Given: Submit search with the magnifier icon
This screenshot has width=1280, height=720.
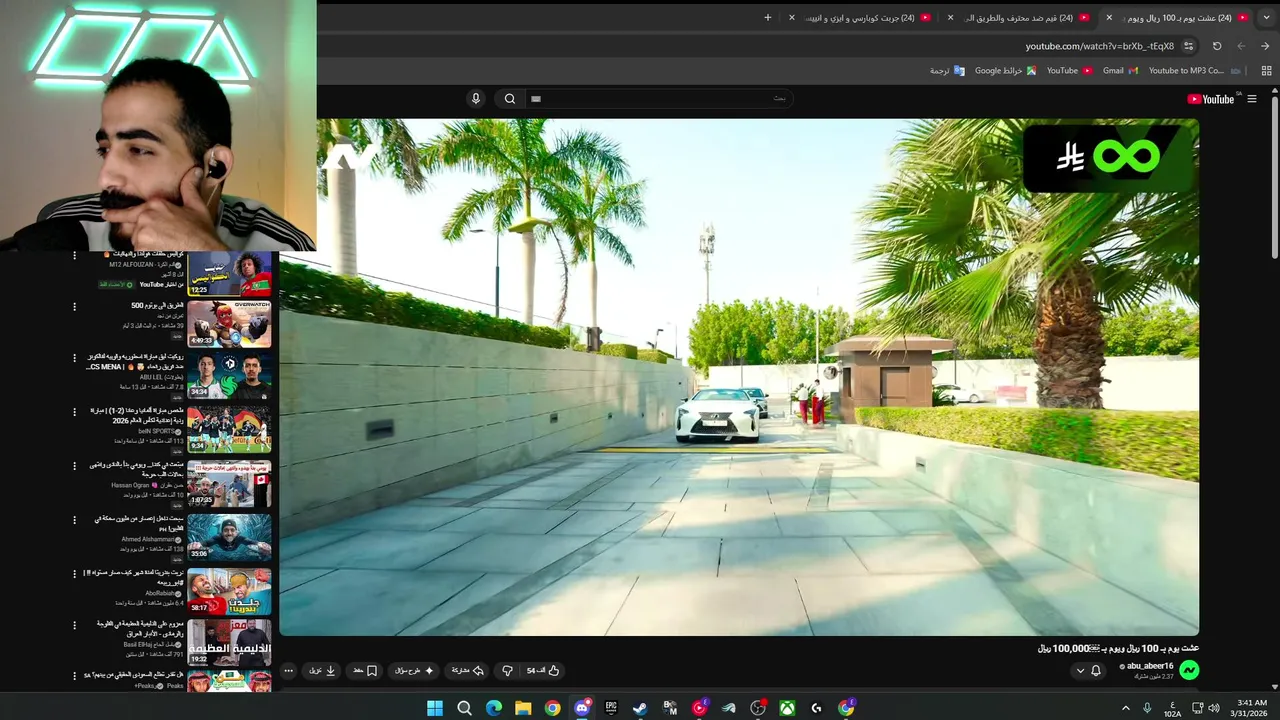Looking at the screenshot, I should click(x=510, y=98).
